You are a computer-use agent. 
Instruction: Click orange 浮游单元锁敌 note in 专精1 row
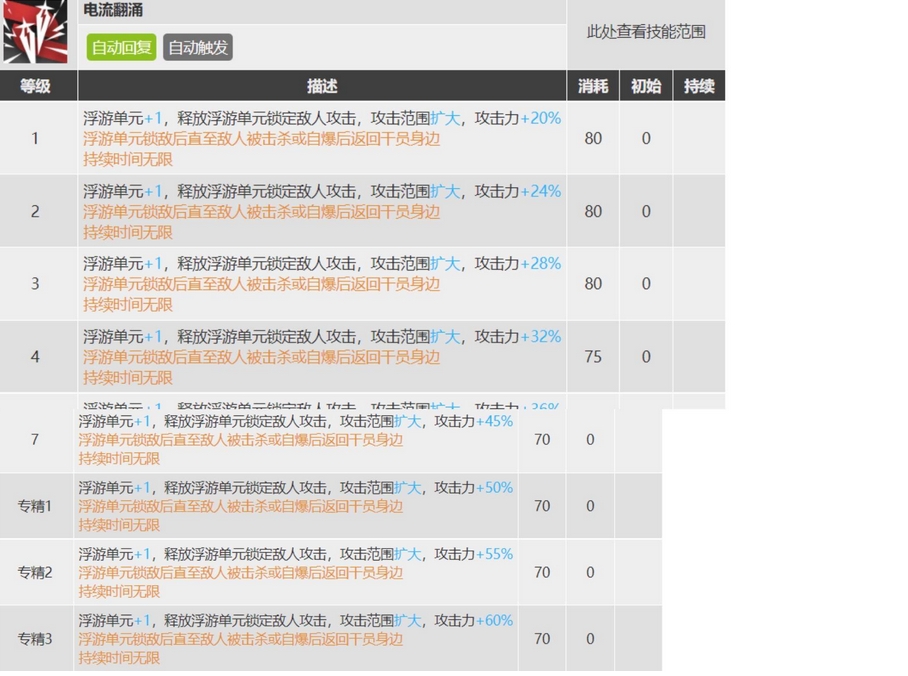point(241,507)
